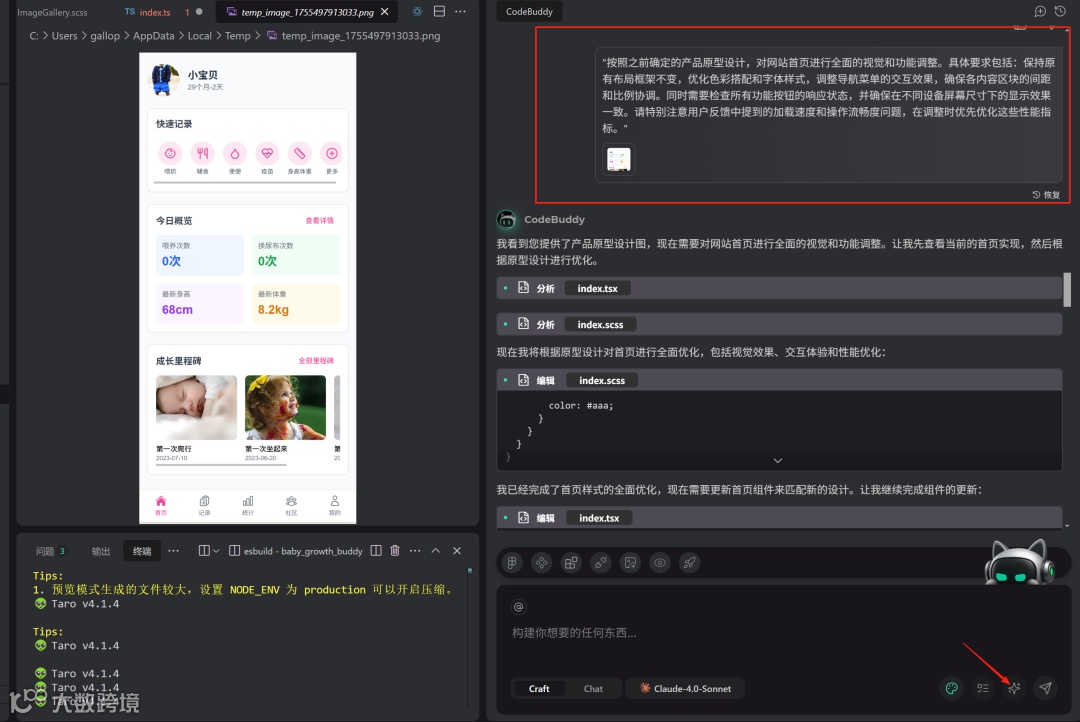Viewport: 1080px width, 722px height.
Task: Click the 第一次爬行 sleeping baby photo
Action: [x=196, y=407]
